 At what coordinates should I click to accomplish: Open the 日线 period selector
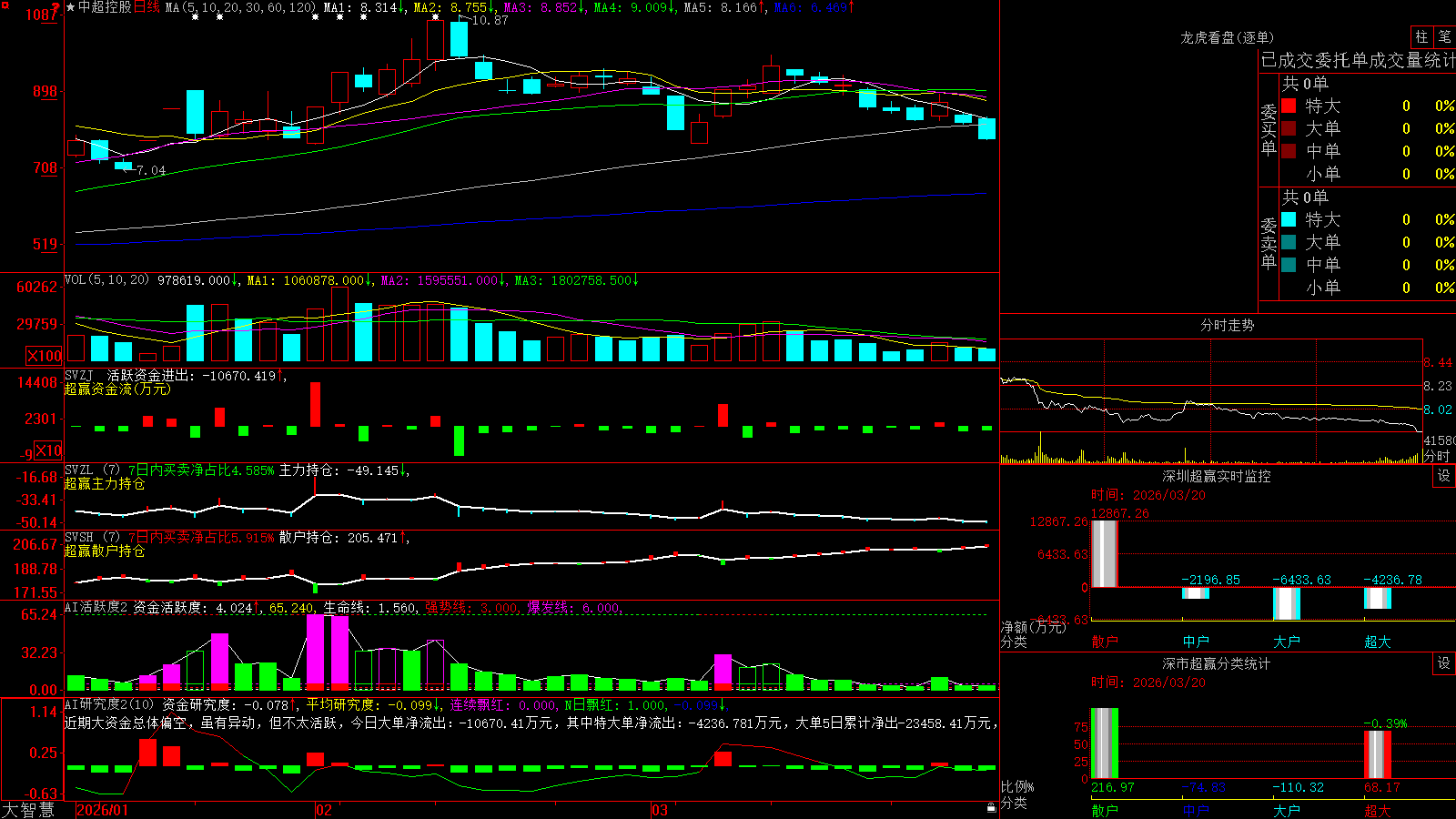147,7
